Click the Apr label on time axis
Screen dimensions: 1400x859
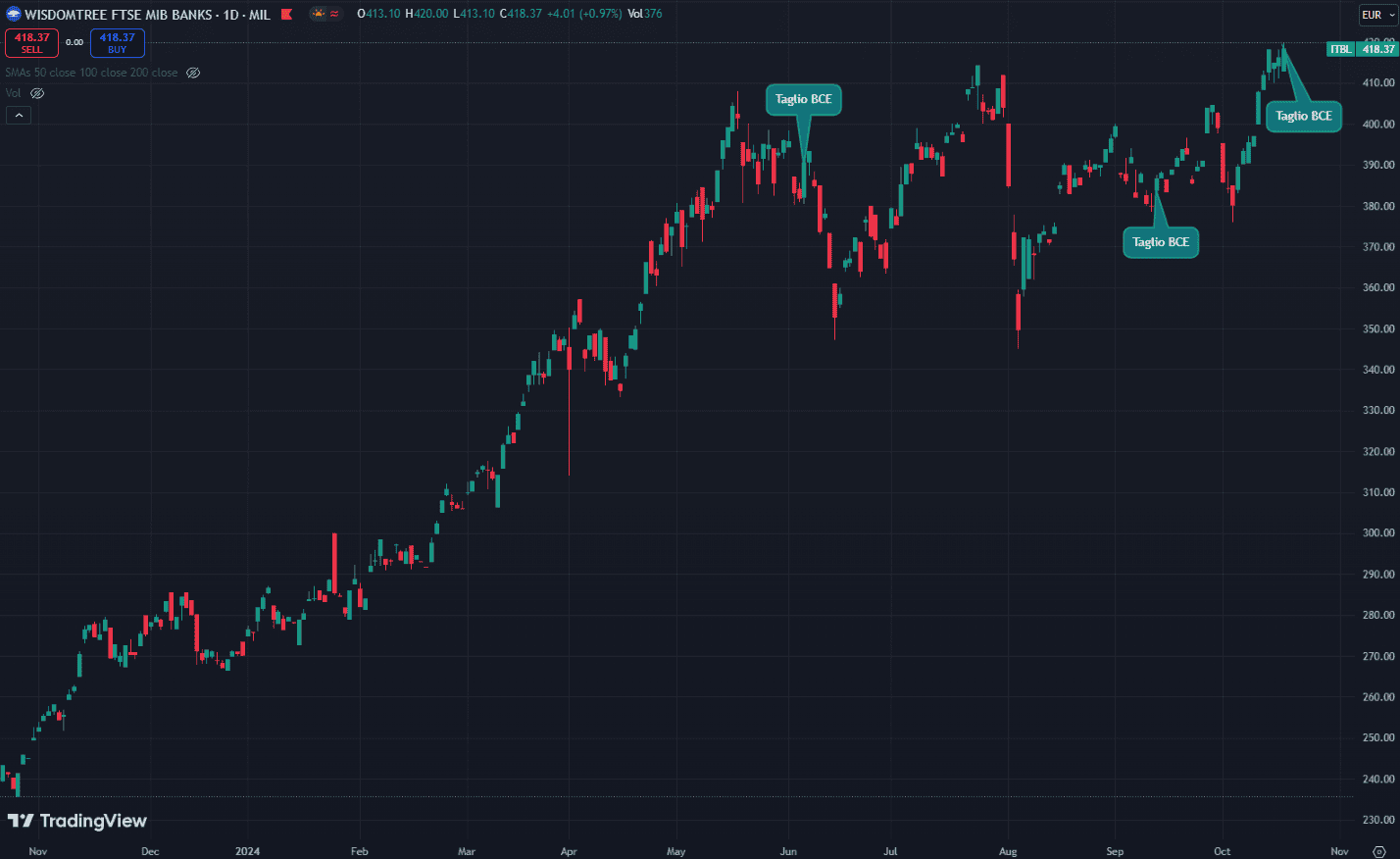click(x=569, y=851)
